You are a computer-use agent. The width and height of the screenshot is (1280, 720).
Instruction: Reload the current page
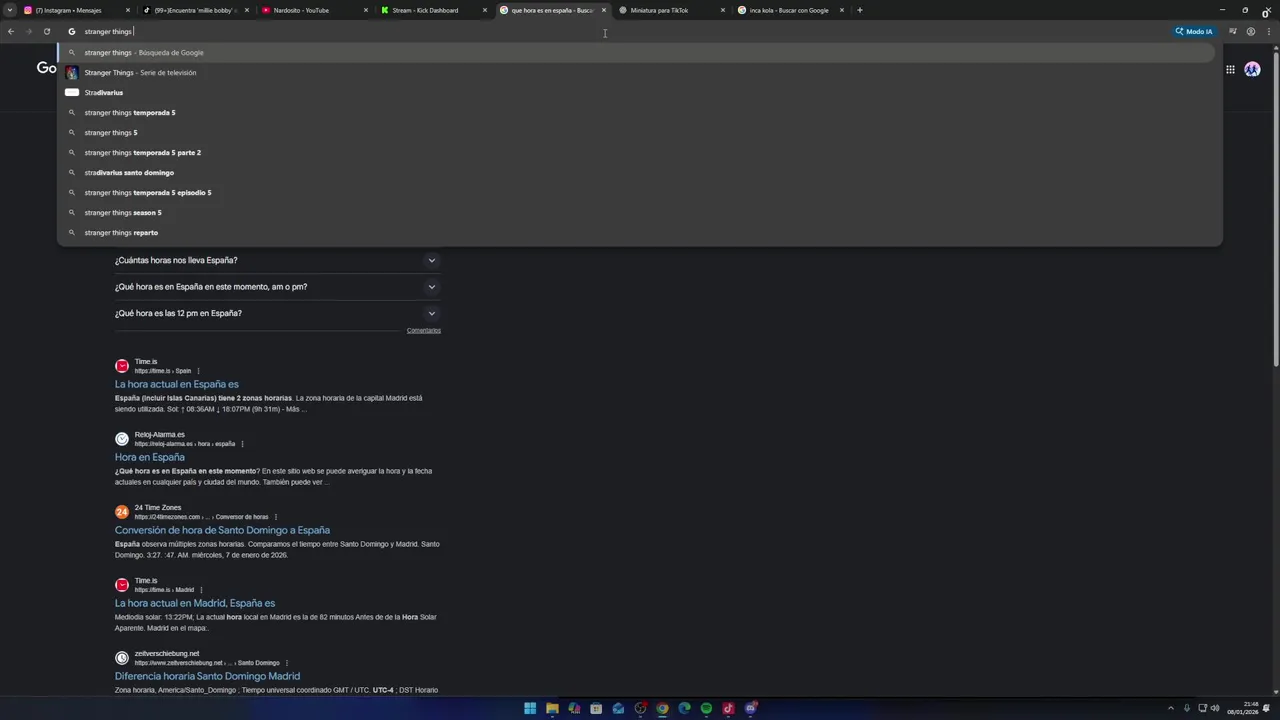(x=46, y=31)
